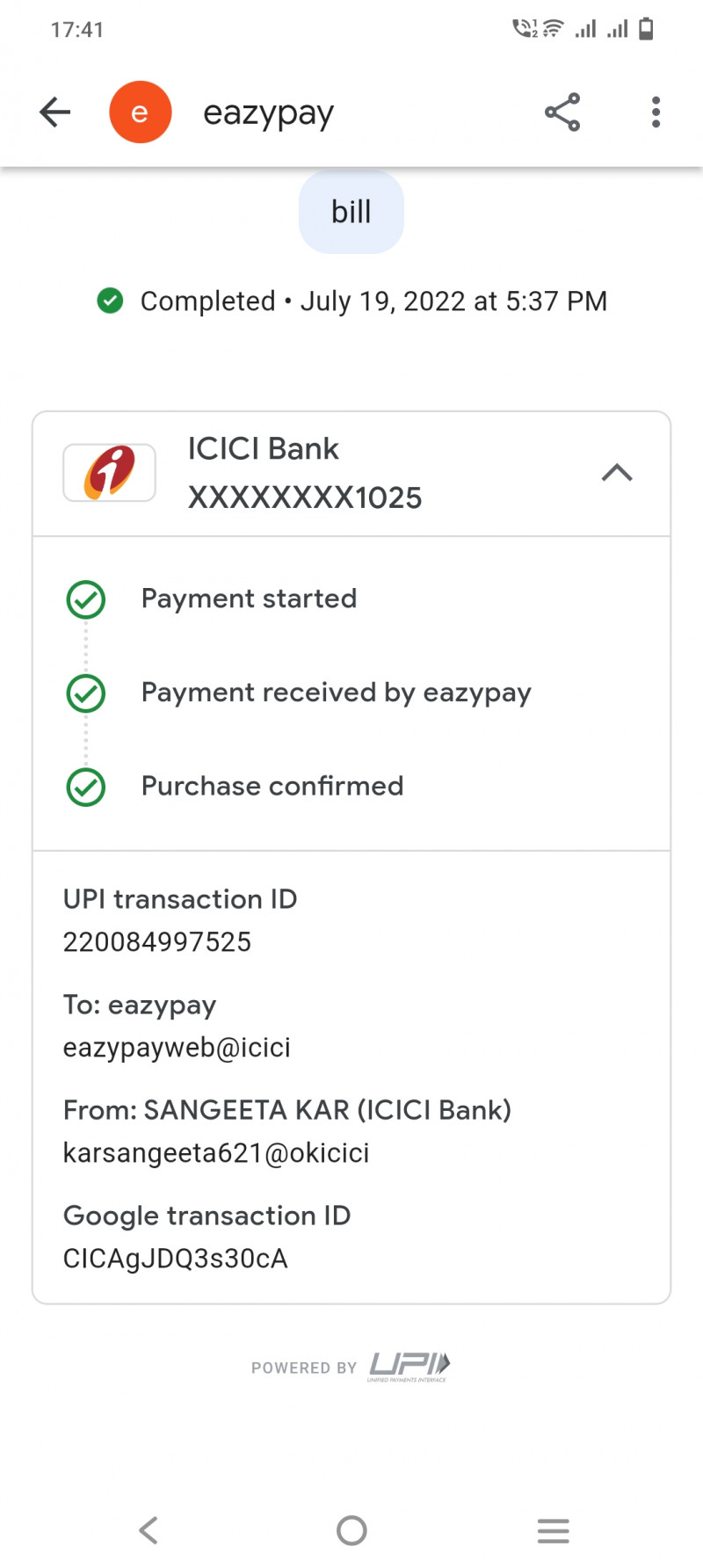The width and height of the screenshot is (703, 1568).
Task: Tap the Purchase confirmed check circle
Action: [86, 787]
